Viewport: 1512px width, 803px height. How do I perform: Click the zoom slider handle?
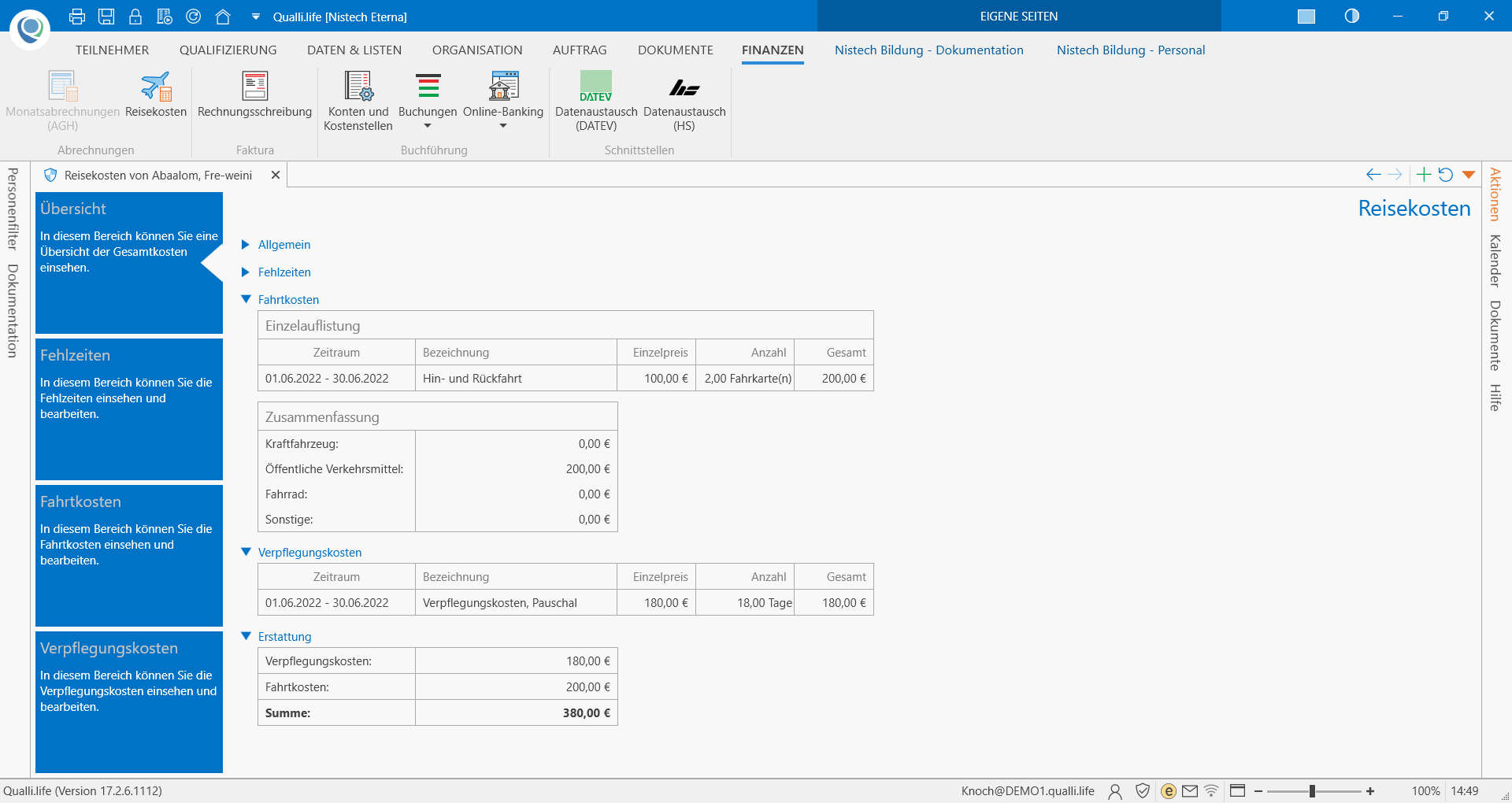coord(1312,791)
